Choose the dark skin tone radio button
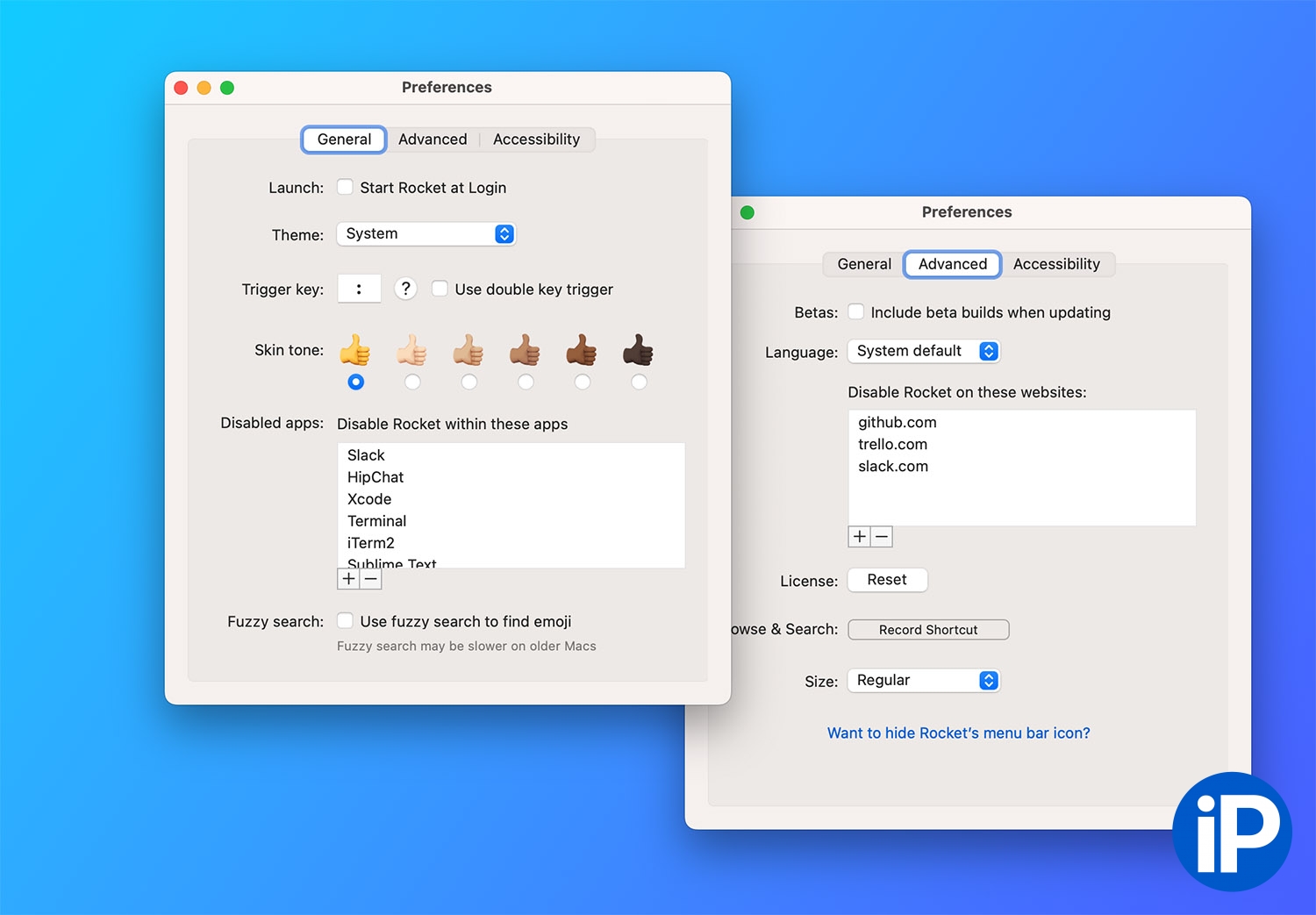Image resolution: width=1316 pixels, height=915 pixels. pyautogui.click(x=639, y=382)
